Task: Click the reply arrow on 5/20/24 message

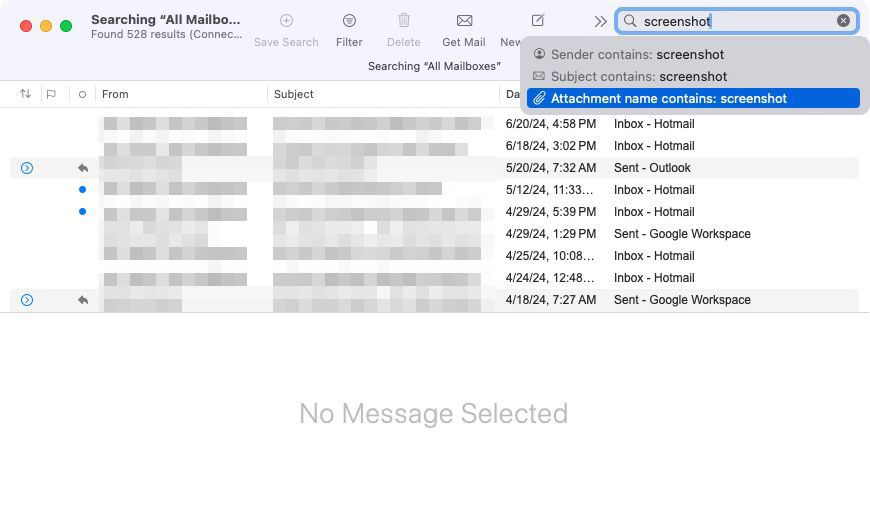Action: pyautogui.click(x=83, y=168)
